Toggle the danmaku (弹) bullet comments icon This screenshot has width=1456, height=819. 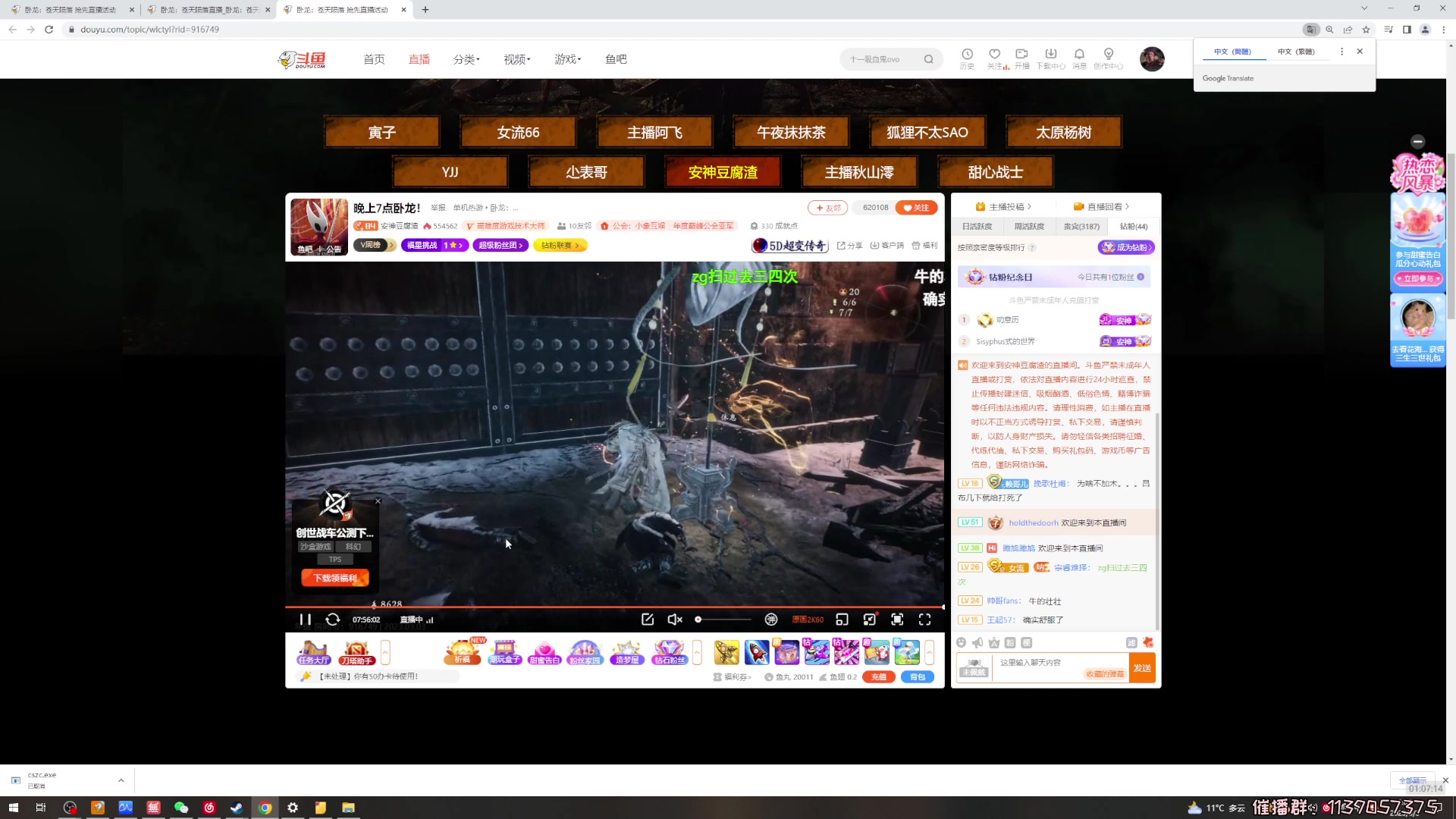pyautogui.click(x=771, y=620)
